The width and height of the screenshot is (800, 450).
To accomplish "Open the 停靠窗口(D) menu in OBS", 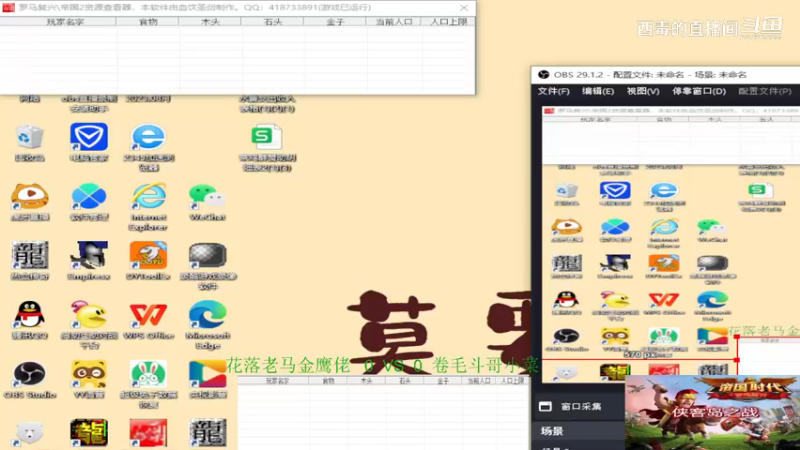I will point(698,91).
